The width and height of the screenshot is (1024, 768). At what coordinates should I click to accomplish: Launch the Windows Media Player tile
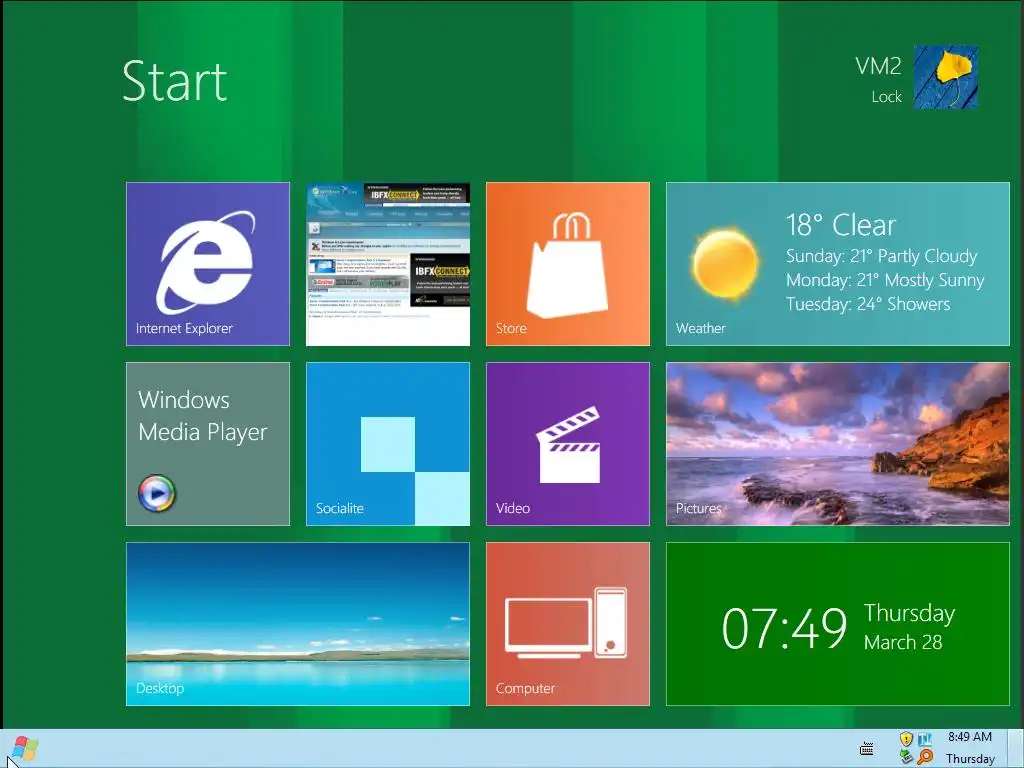pyautogui.click(x=208, y=444)
